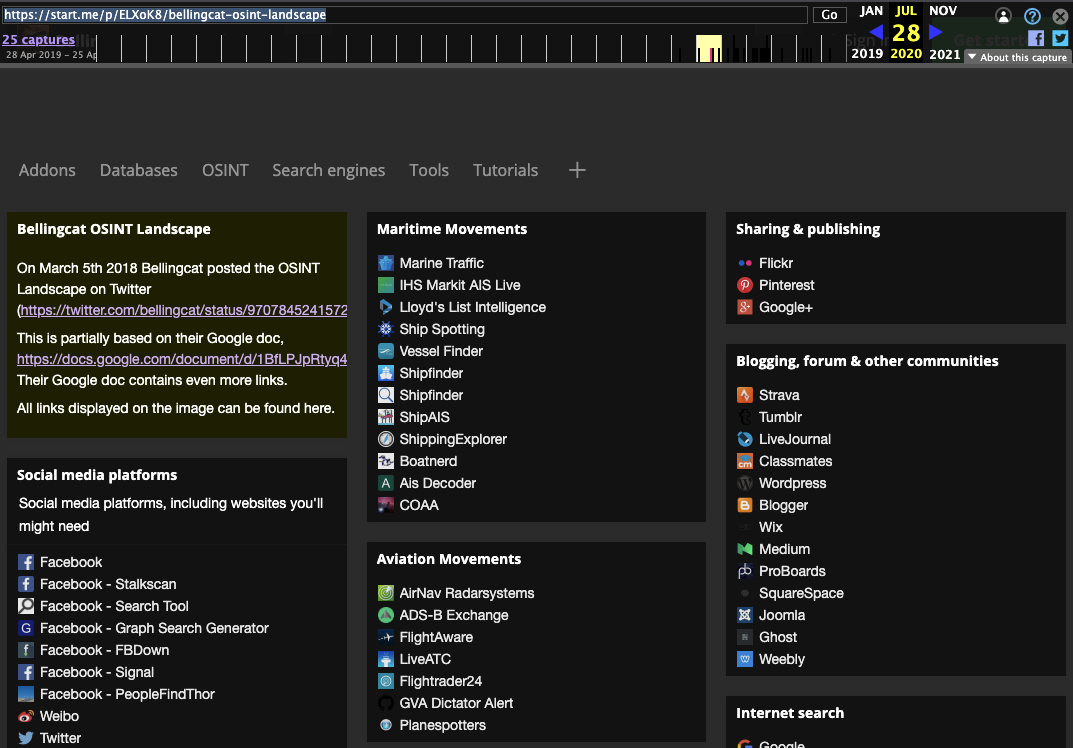Screen dimensions: 1073x748
Task: Open the OSINT tab
Action: coord(225,170)
